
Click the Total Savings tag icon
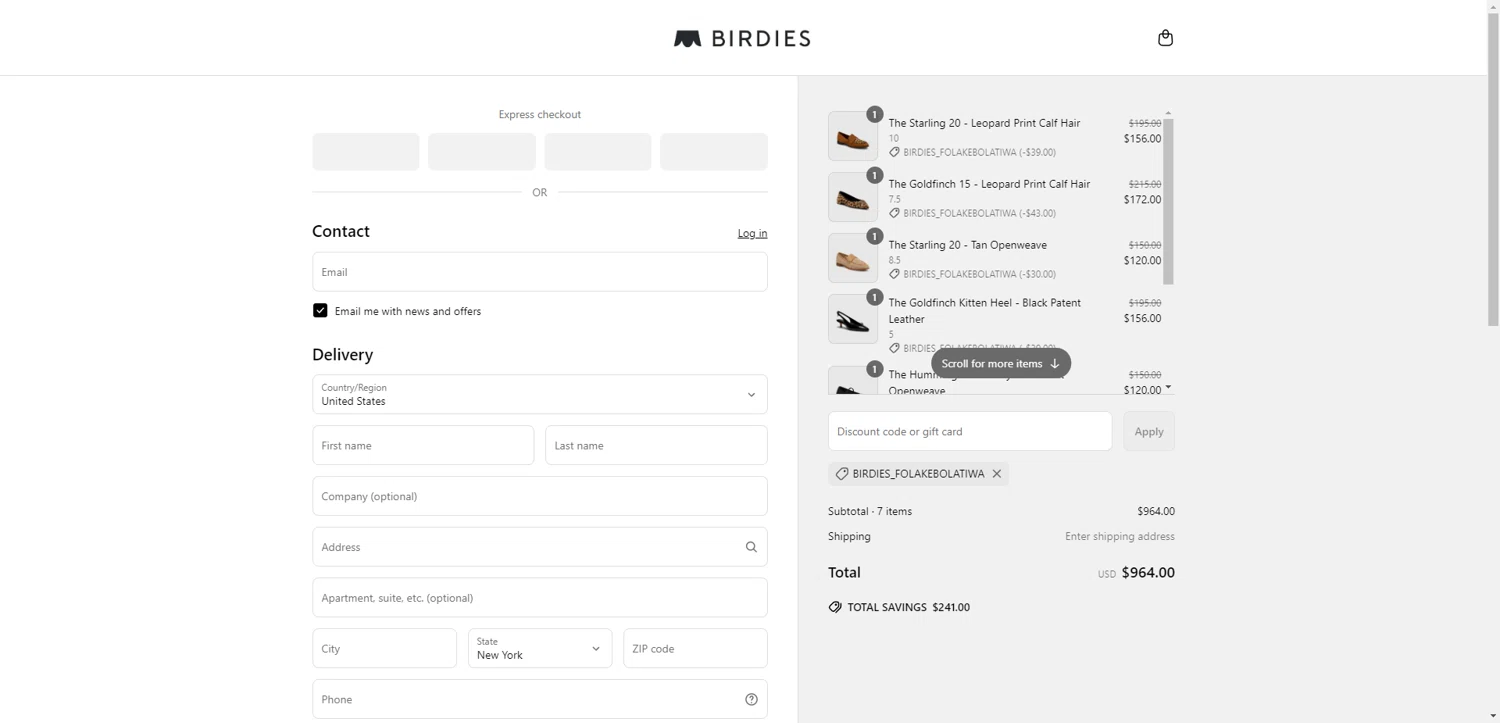click(x=835, y=607)
